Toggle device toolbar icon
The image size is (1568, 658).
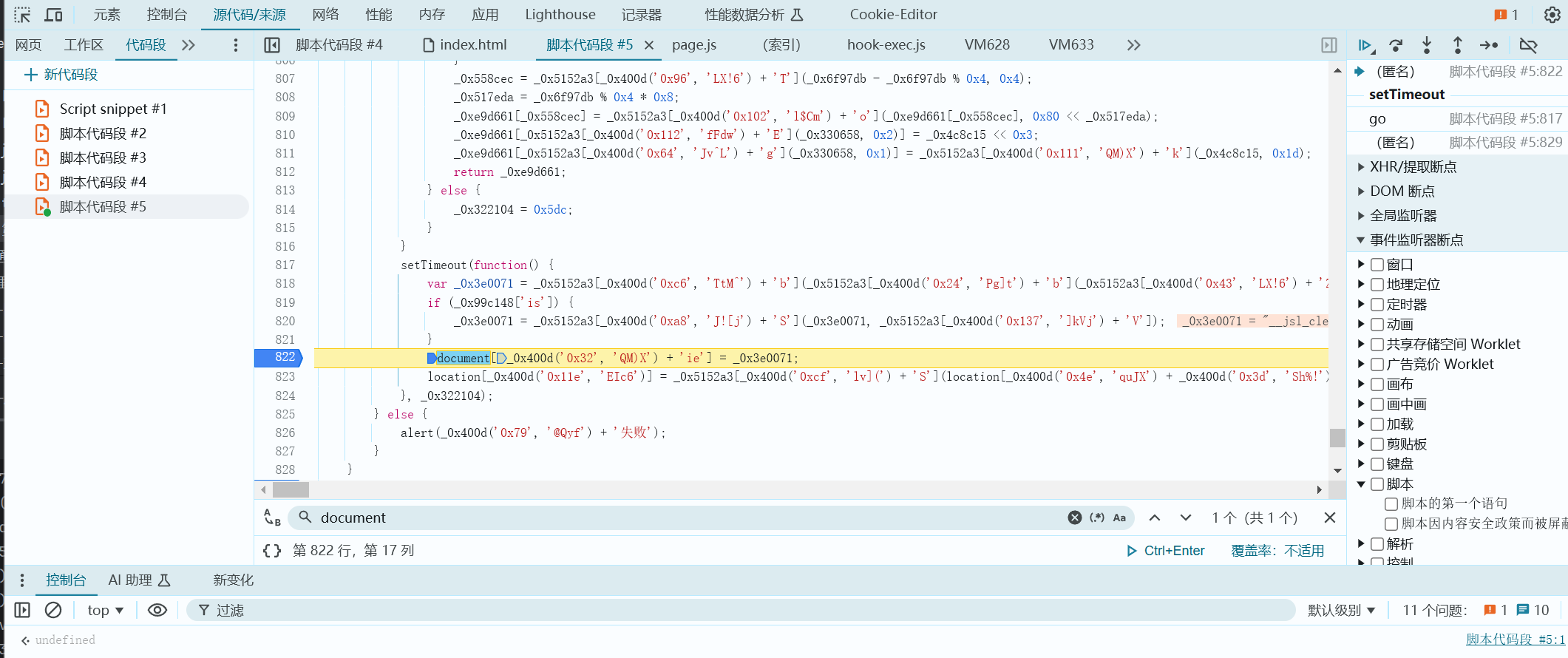tap(54, 14)
